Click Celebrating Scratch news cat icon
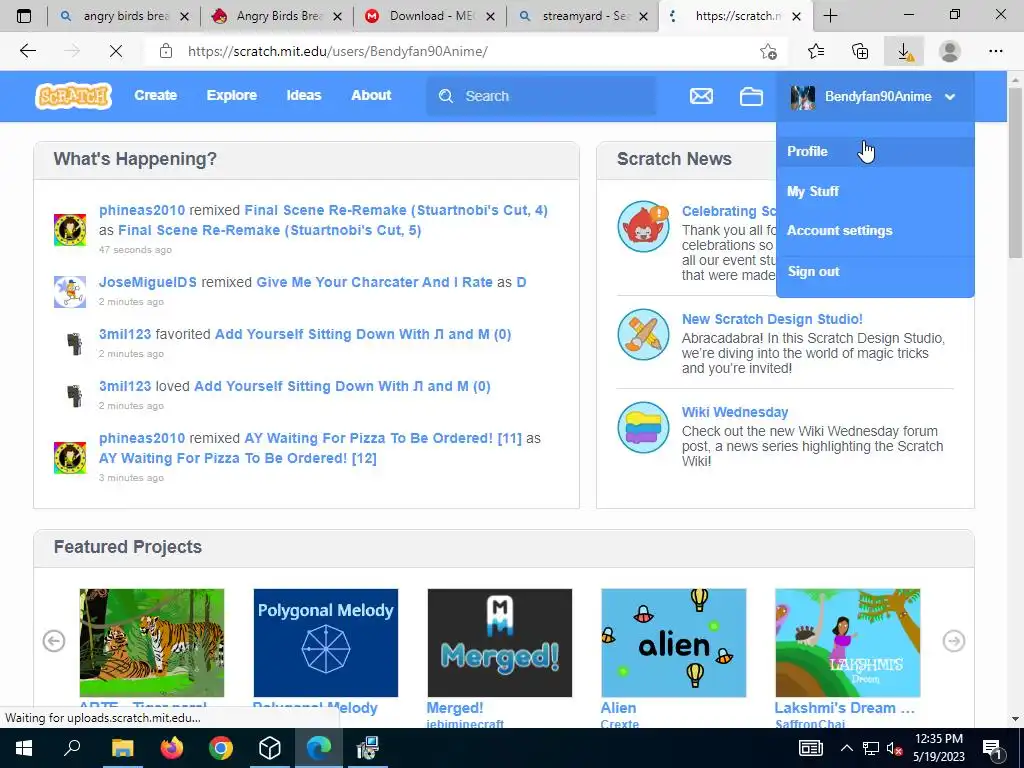The width and height of the screenshot is (1024, 768). 643,226
